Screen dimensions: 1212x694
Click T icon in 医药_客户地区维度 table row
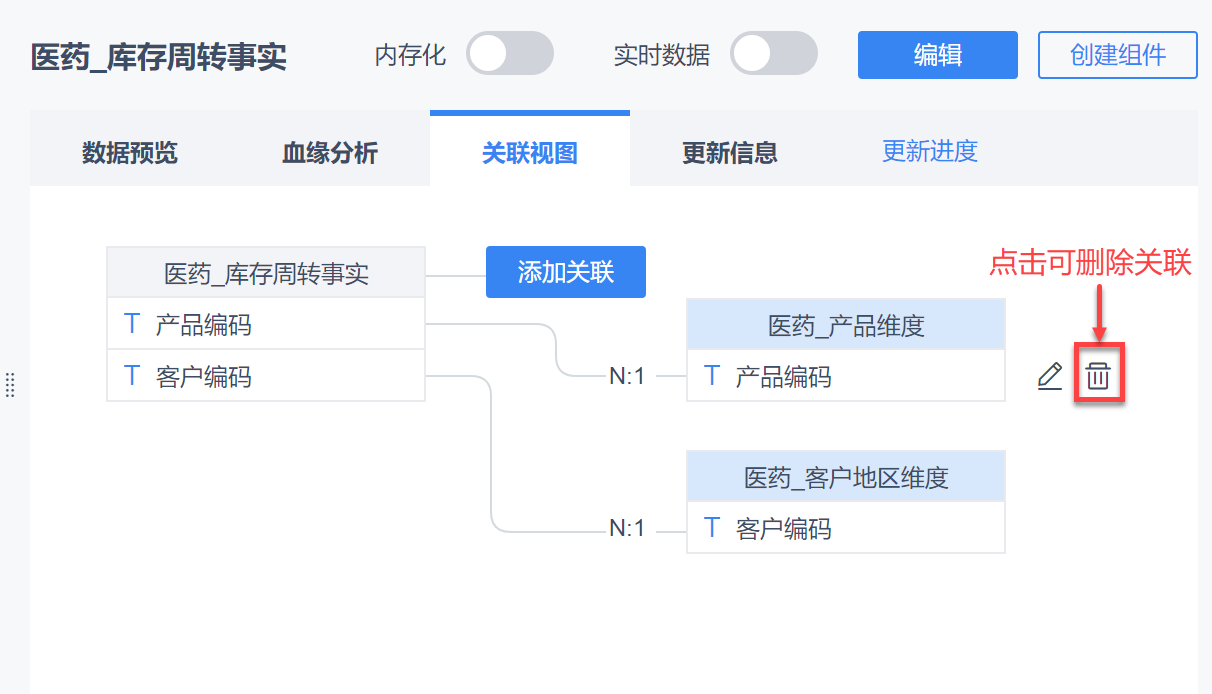712,528
